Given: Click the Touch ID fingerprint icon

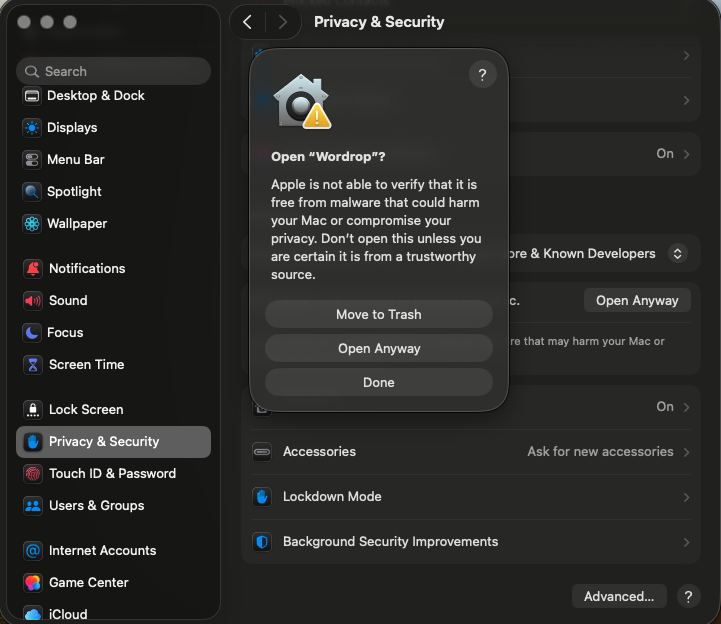Looking at the screenshot, I should [x=33, y=474].
